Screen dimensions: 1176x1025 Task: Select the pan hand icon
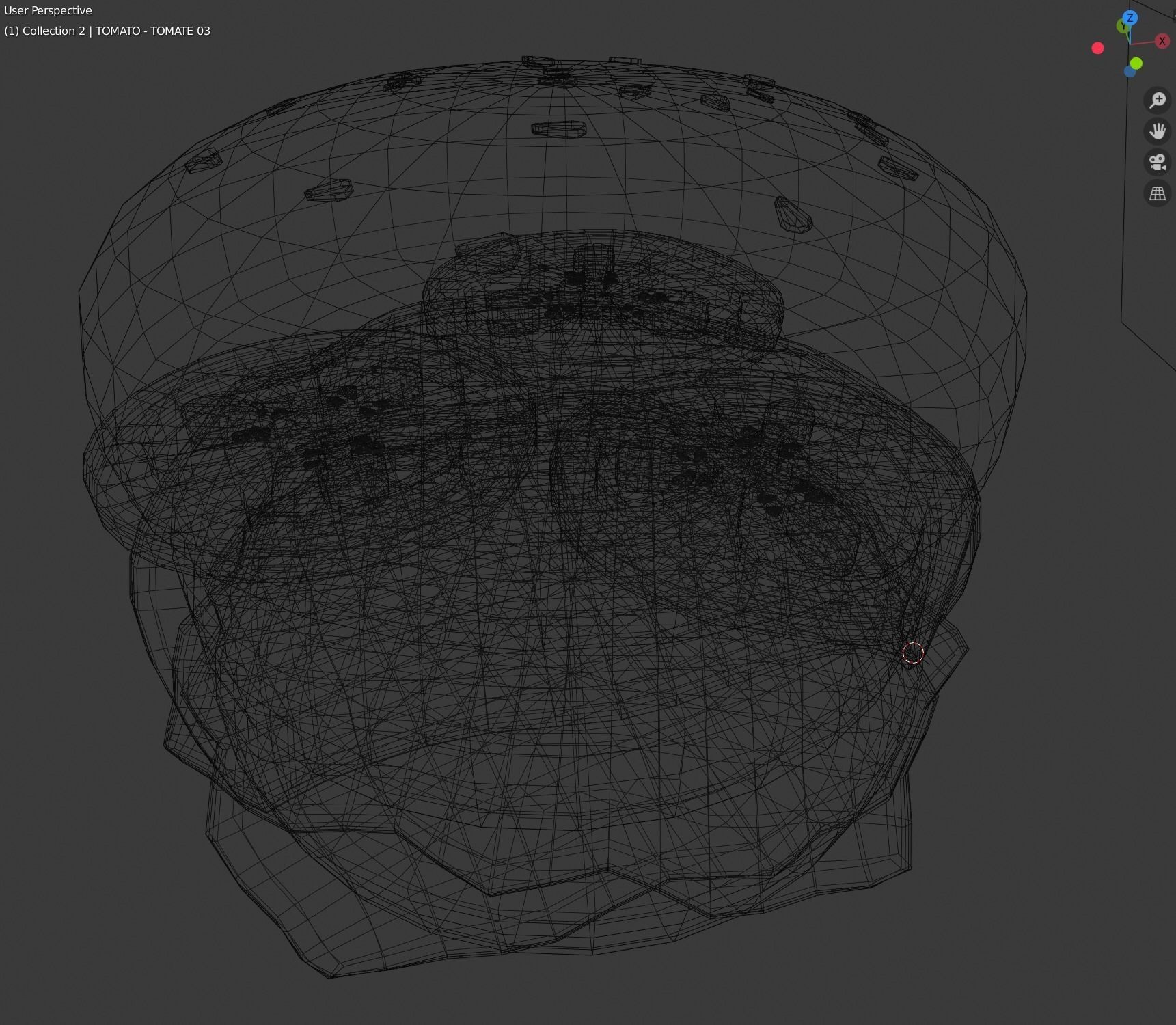1157,131
